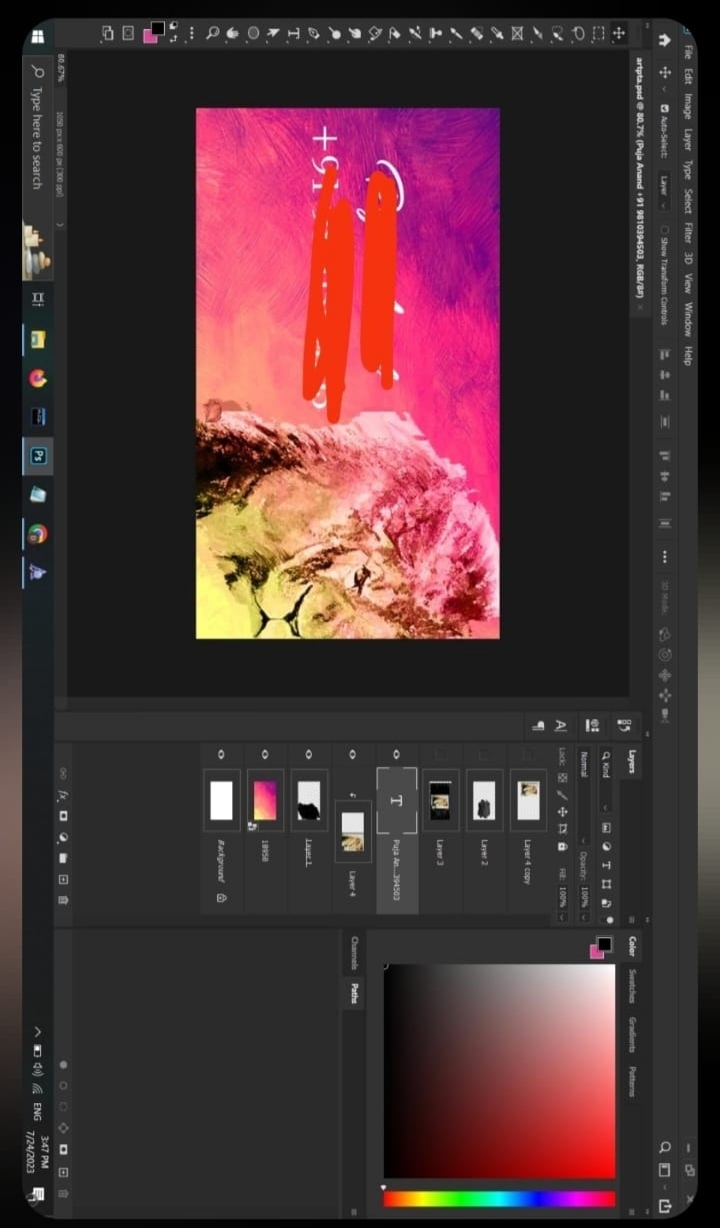Click the layer effects fx icon
720x1228 pixels.
(x=63, y=797)
